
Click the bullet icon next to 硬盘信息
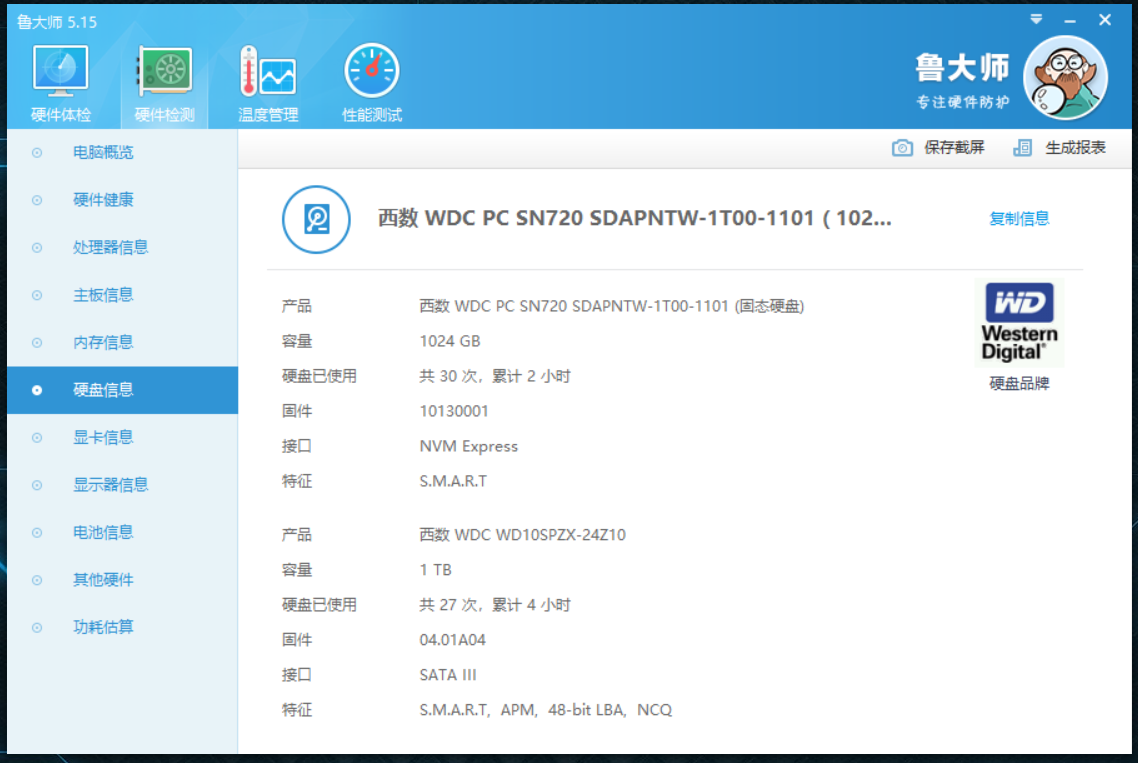coord(37,390)
